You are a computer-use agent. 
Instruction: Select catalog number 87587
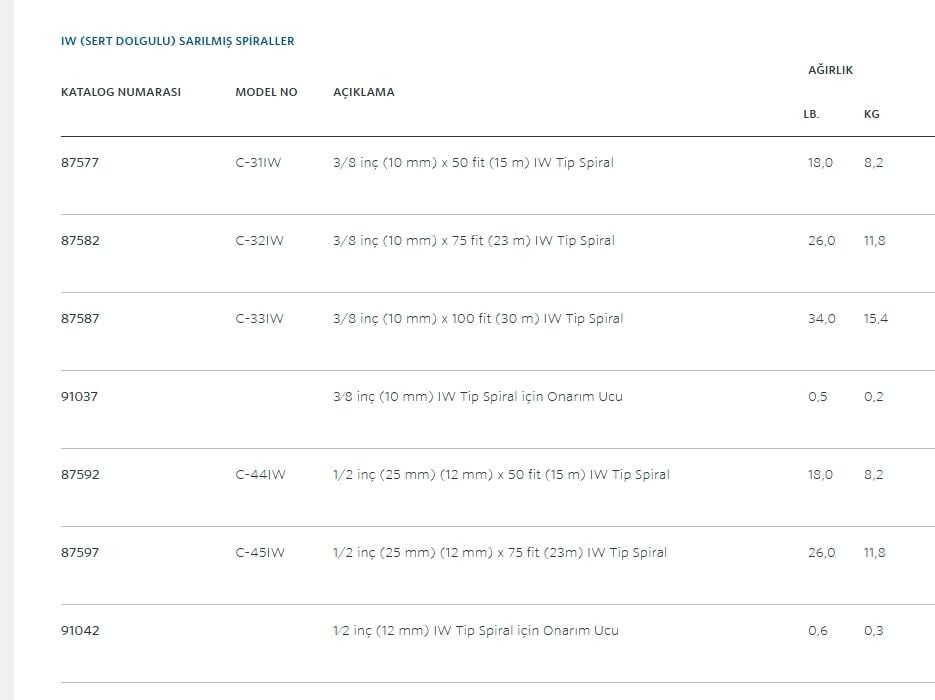tap(80, 319)
